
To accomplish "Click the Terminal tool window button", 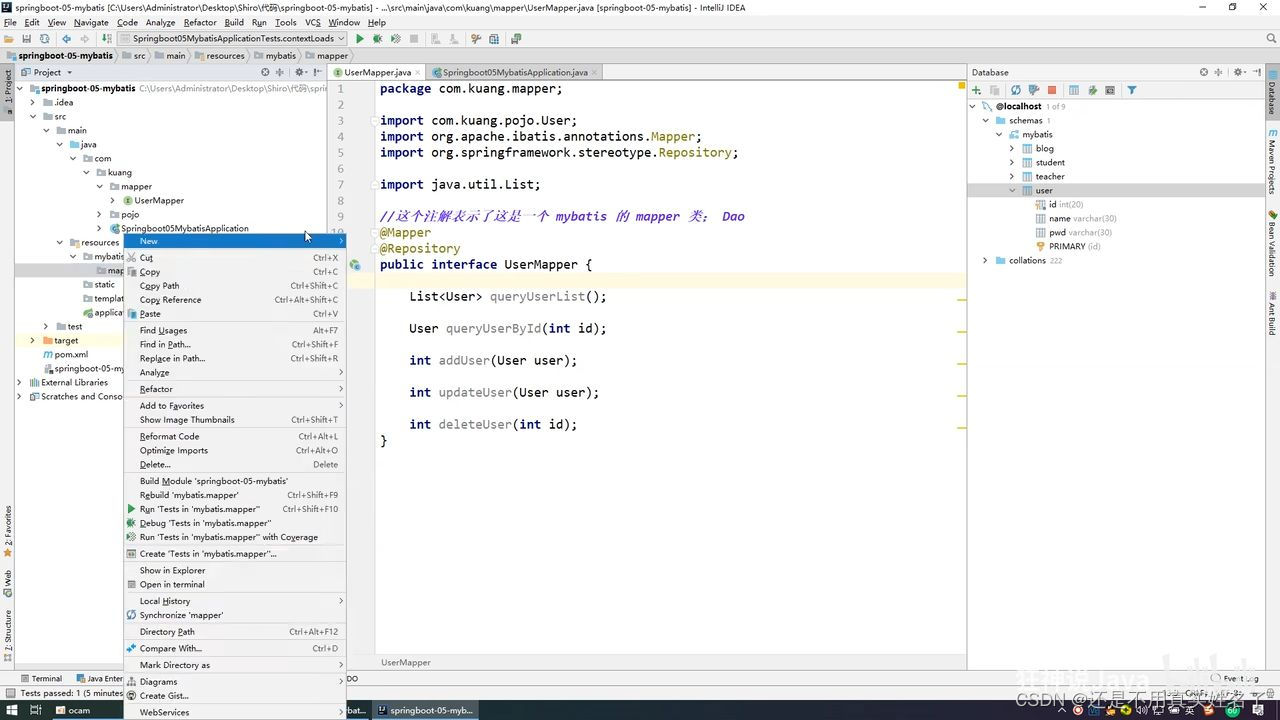I will click(x=40, y=678).
